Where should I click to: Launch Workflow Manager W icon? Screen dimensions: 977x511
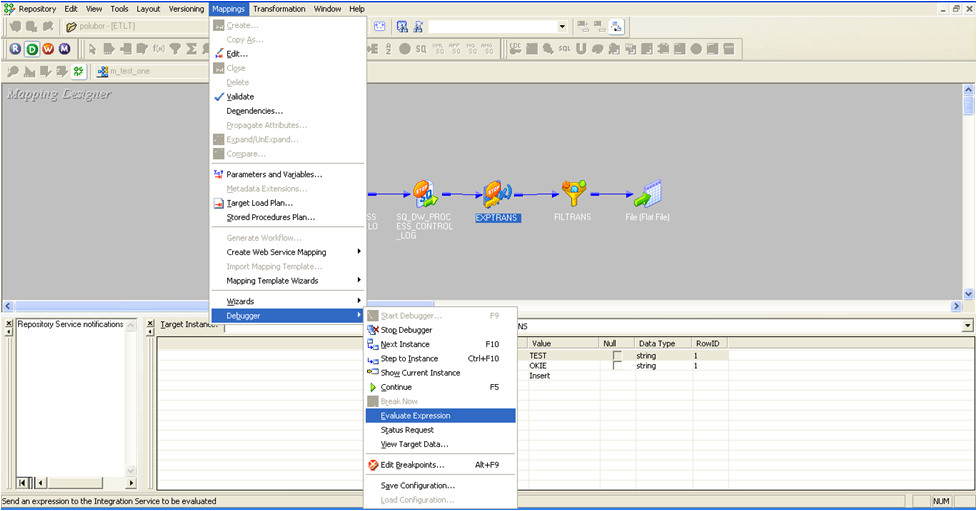[x=48, y=49]
